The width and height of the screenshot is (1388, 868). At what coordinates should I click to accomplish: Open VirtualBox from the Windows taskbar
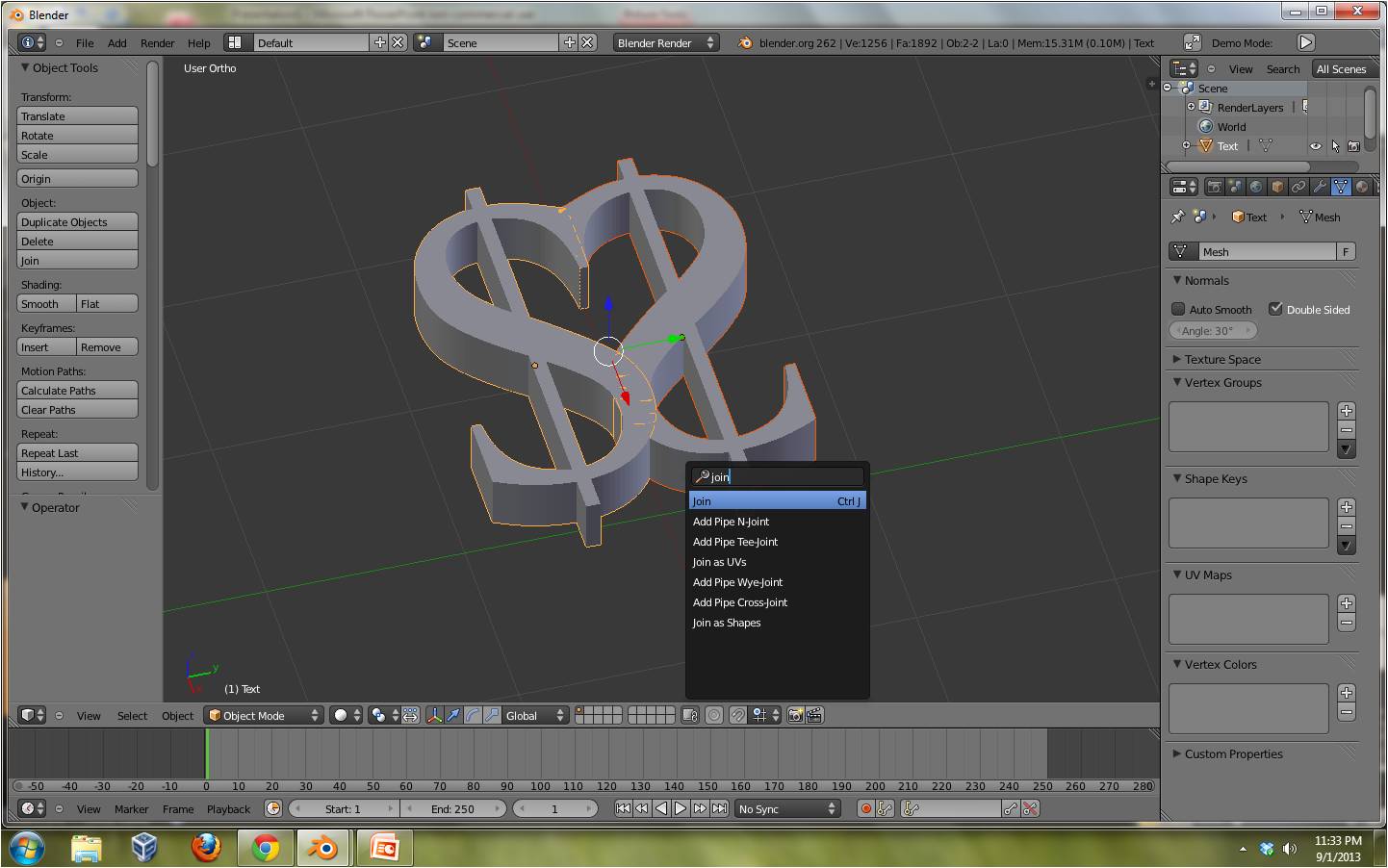(x=144, y=848)
